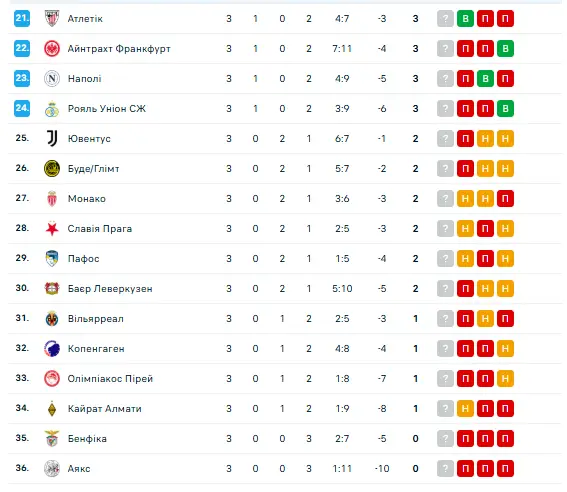
Task: Click the Napoli crest icon
Action: click(52, 78)
